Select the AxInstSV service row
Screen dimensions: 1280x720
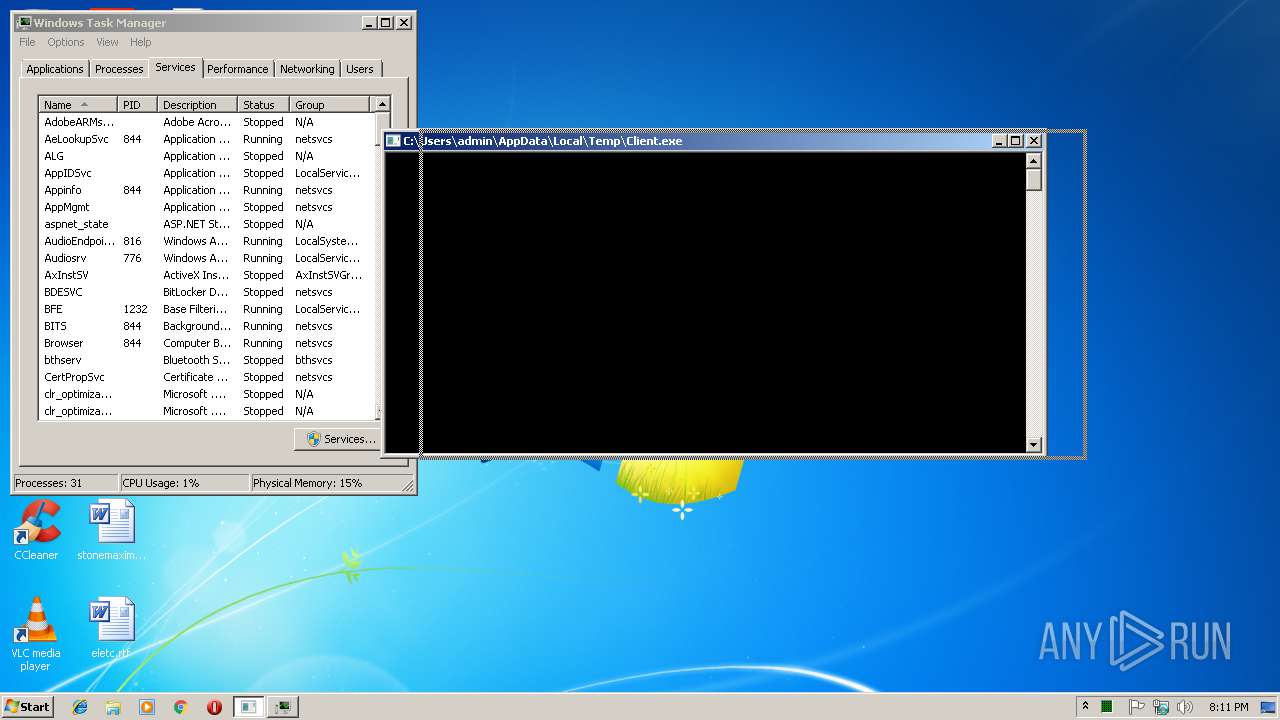click(206, 275)
